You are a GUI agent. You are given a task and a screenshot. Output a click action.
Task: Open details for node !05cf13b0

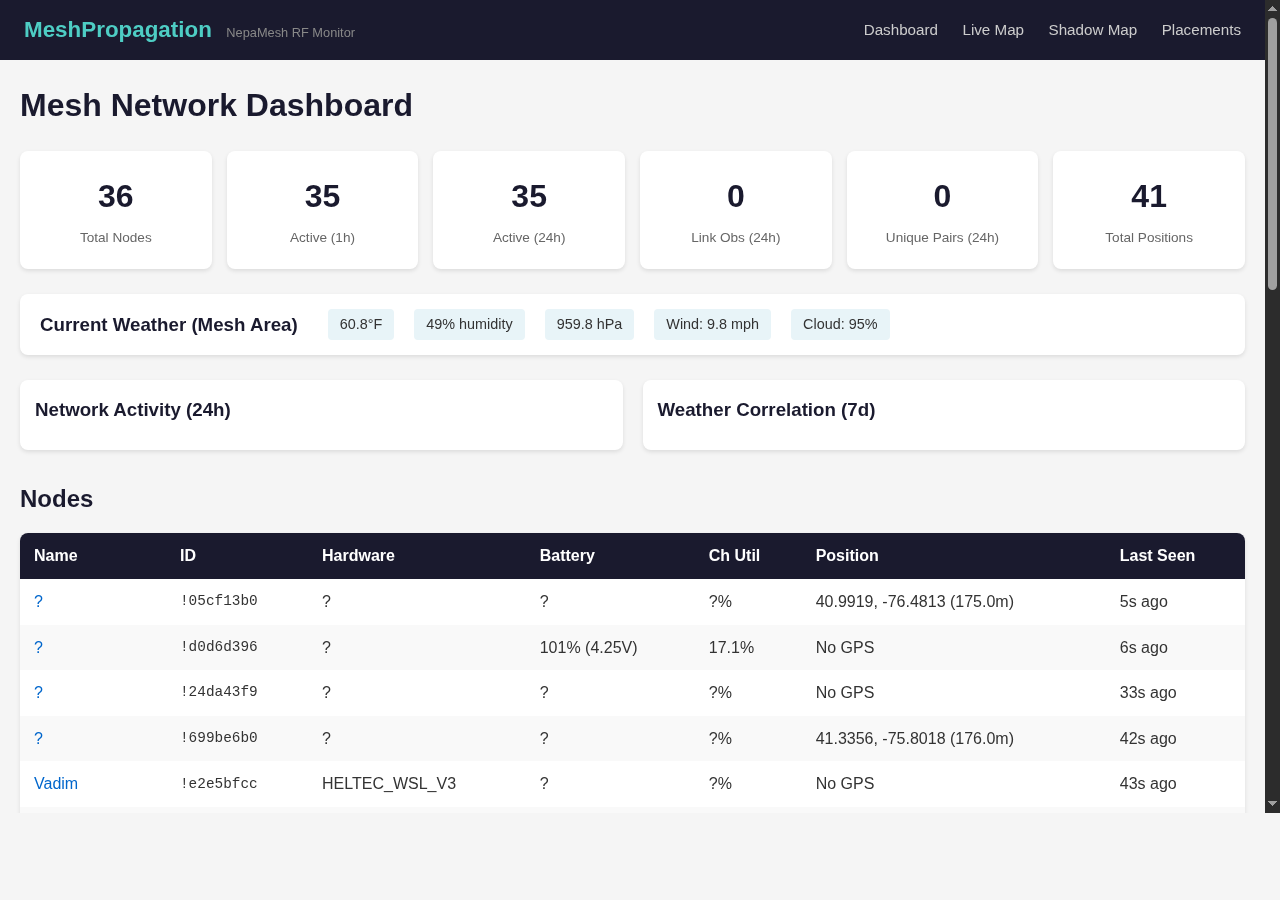pos(38,601)
